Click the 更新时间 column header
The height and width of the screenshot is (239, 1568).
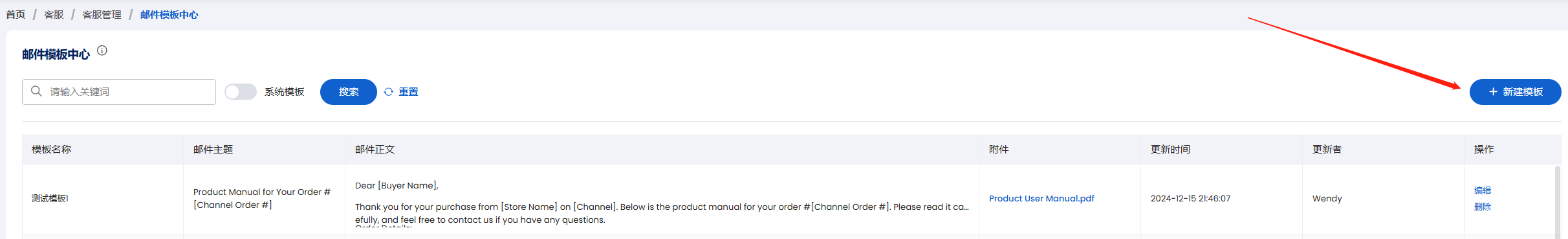tap(1170, 150)
